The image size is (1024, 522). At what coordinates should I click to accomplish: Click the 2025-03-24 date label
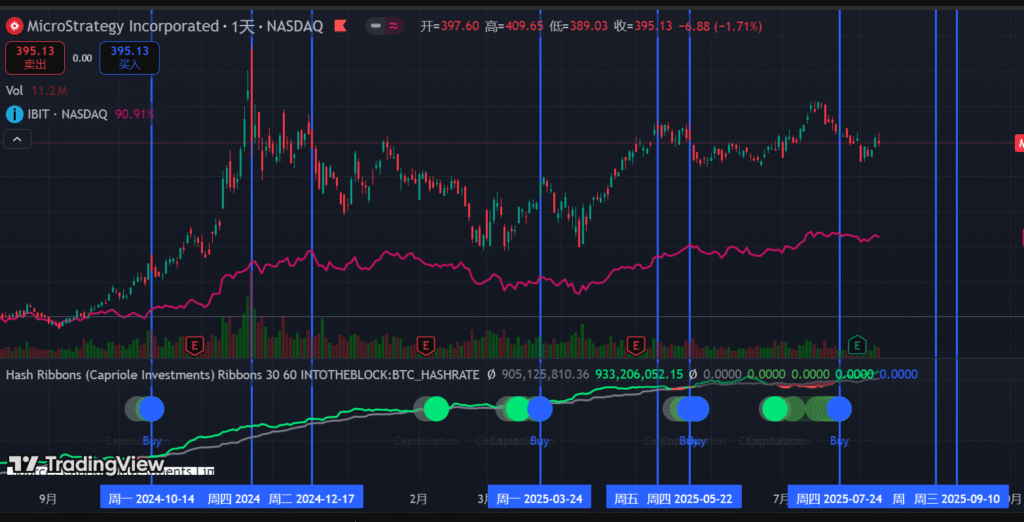tap(540, 497)
